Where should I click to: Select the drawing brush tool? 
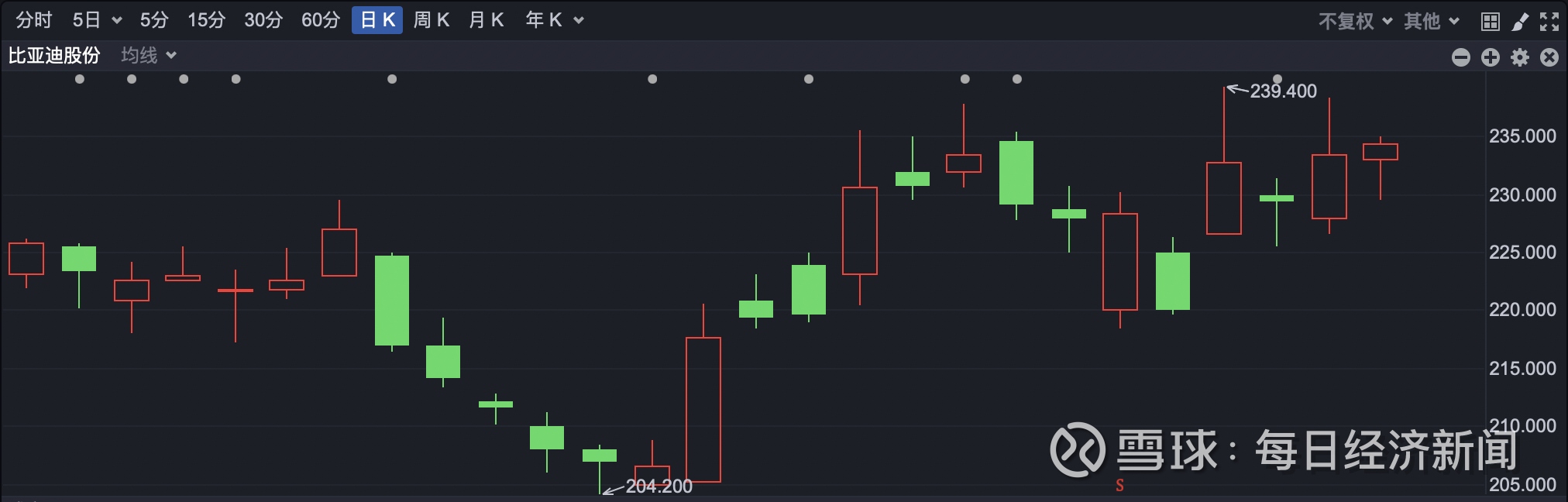tap(1520, 21)
